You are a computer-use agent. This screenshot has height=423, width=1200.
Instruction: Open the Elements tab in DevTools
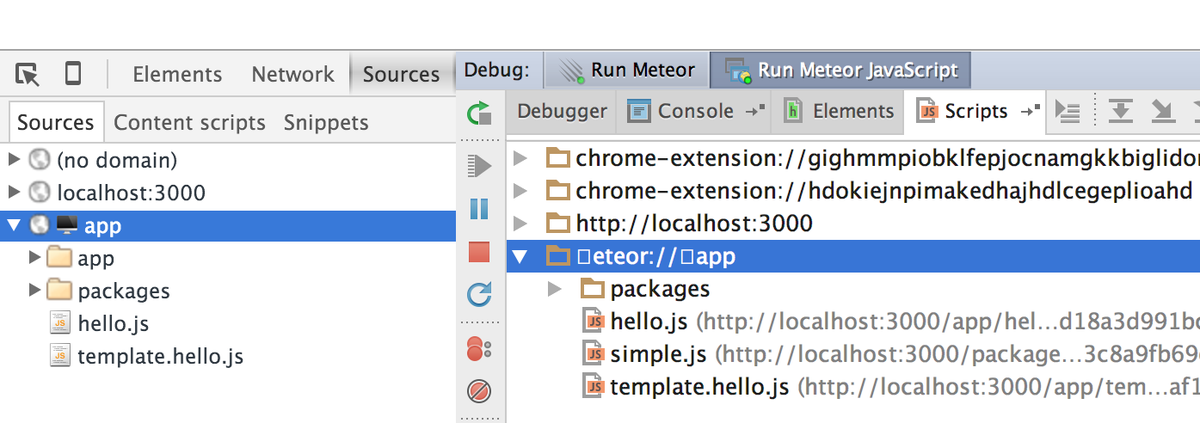point(177,74)
